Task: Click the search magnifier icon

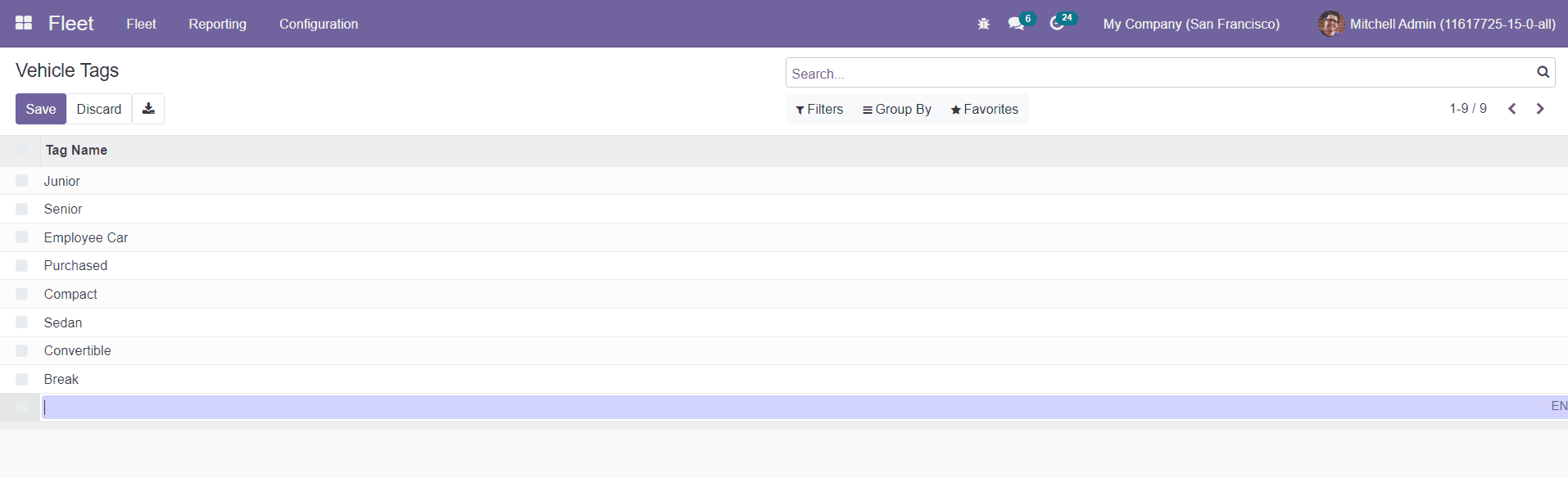Action: click(x=1543, y=73)
